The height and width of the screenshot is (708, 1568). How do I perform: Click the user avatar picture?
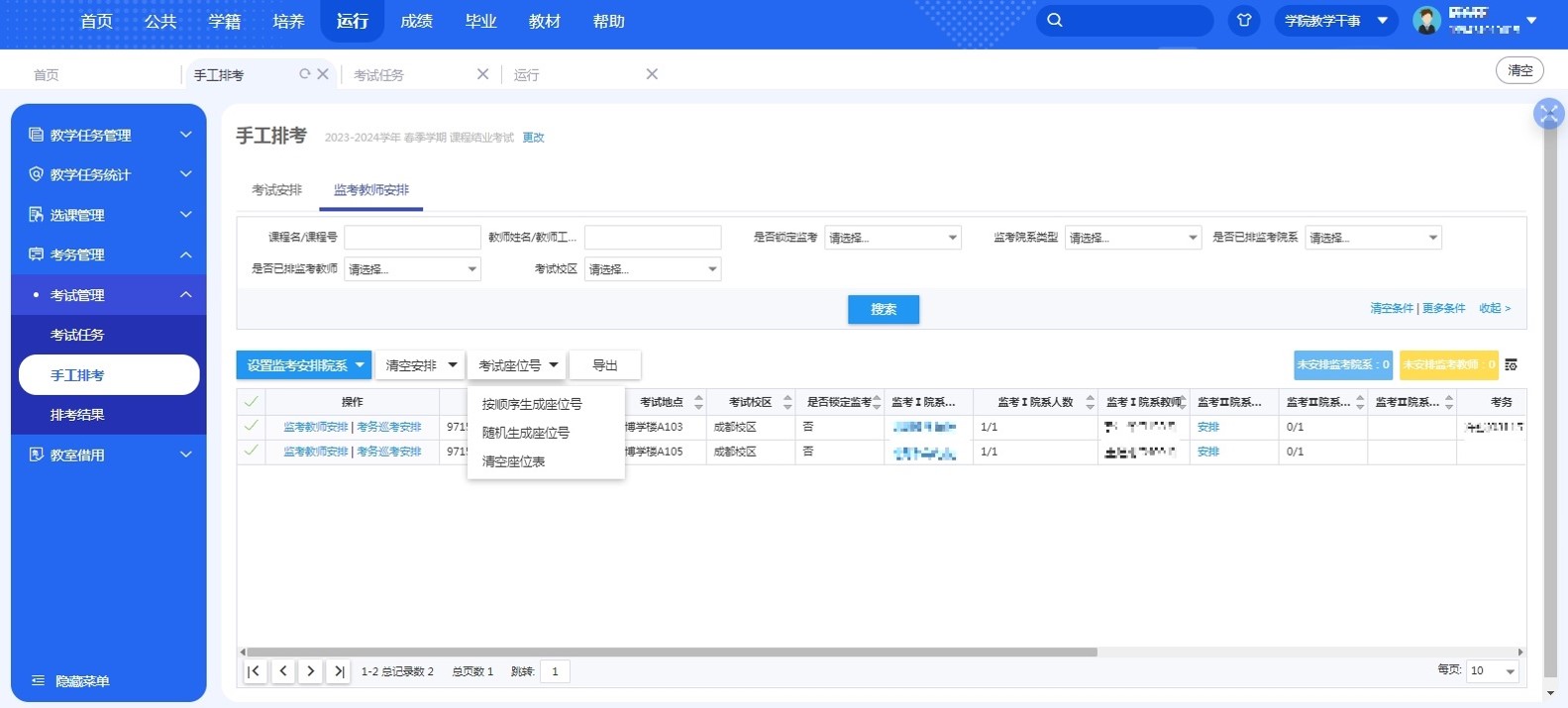[1426, 20]
